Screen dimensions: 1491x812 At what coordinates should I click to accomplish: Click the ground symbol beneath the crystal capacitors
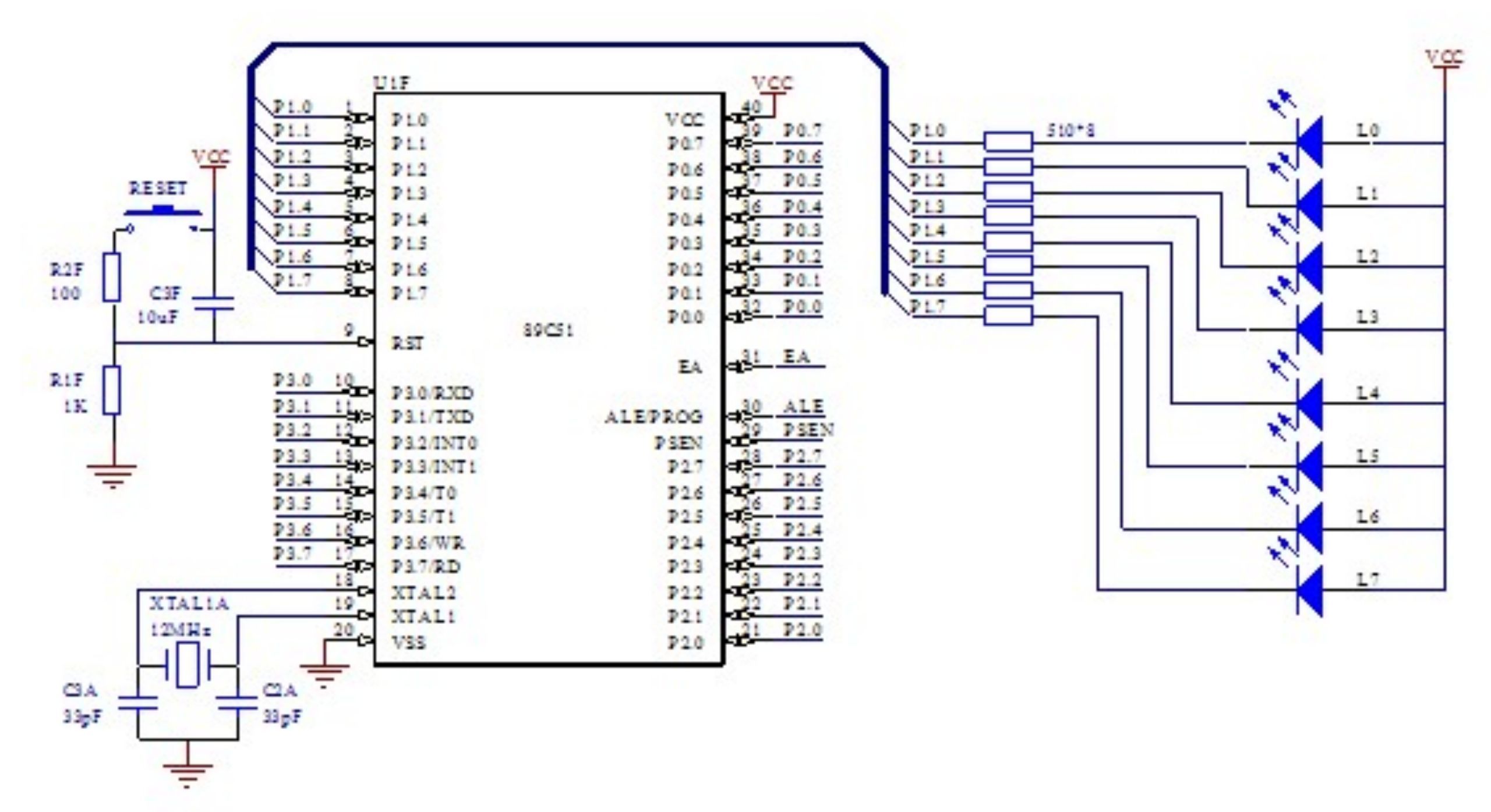(x=188, y=775)
